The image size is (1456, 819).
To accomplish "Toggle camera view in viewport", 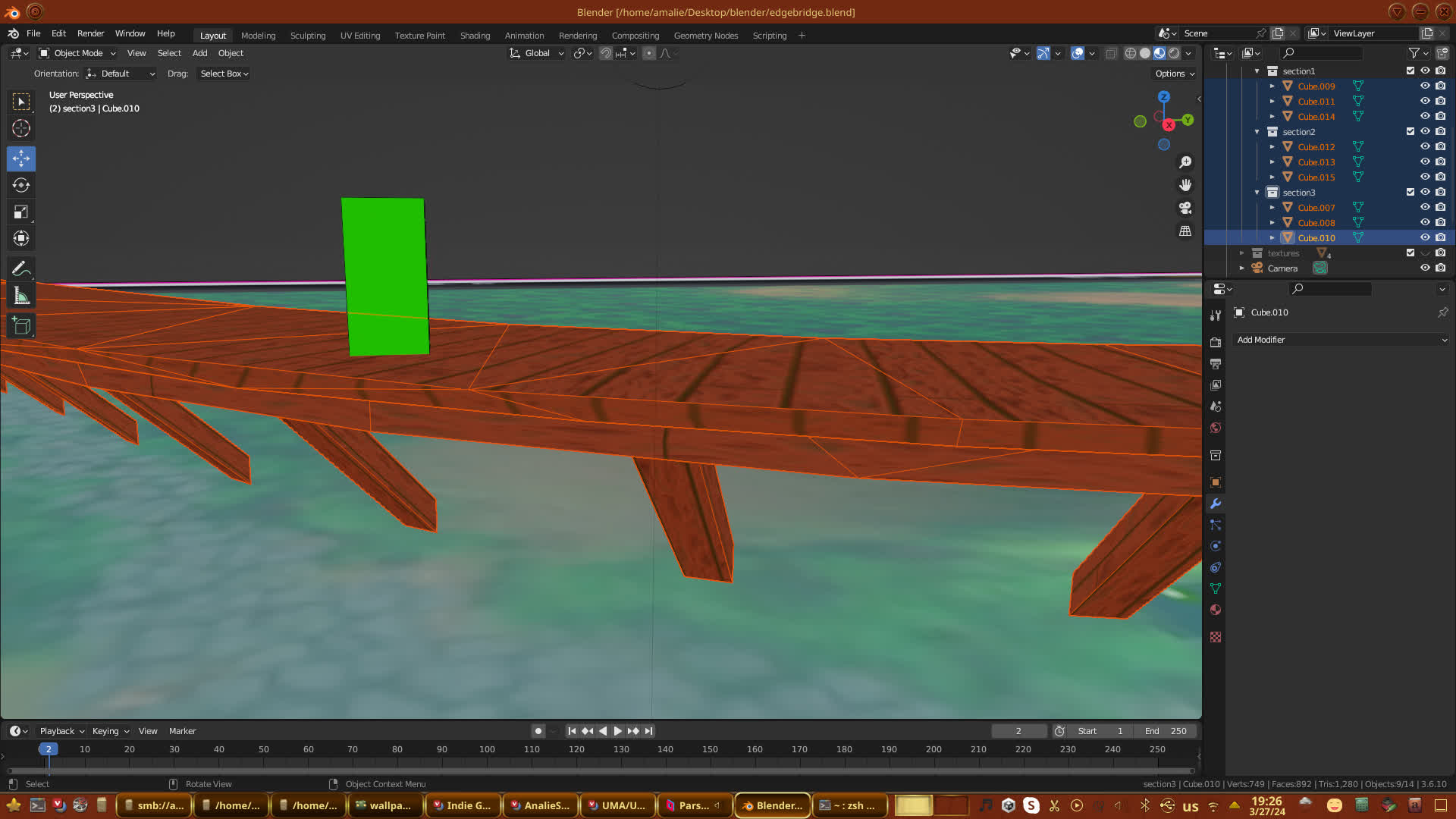I will [x=1185, y=208].
